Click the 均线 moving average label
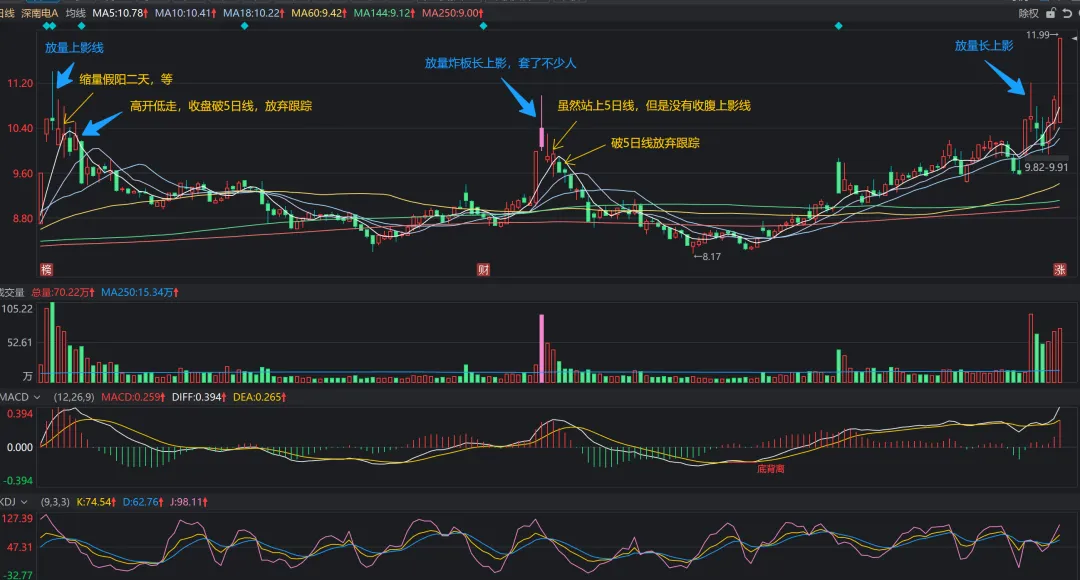This screenshot has width=1080, height=580. [x=76, y=13]
